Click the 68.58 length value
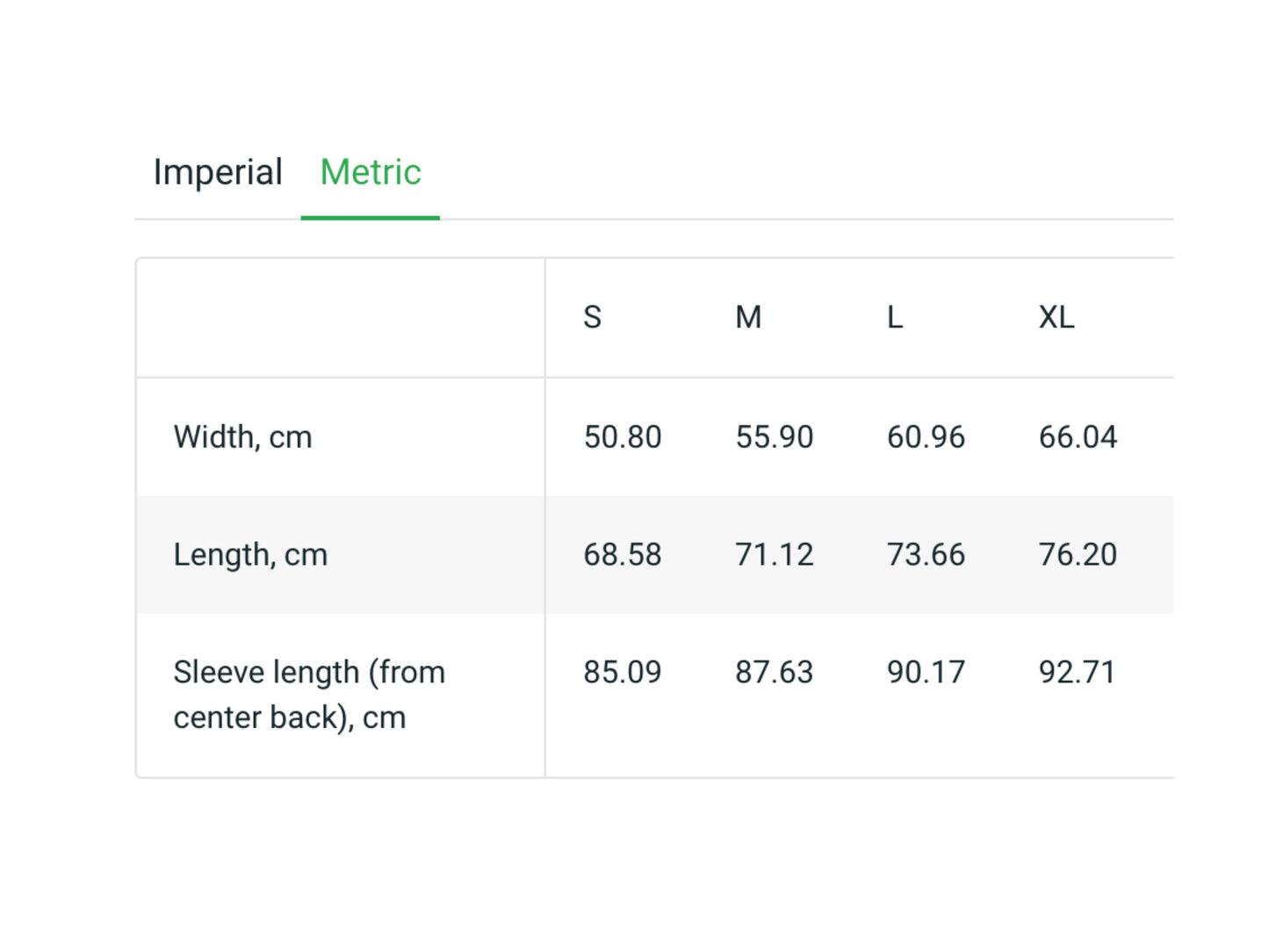Screen dimensions: 1269x952 623,555
